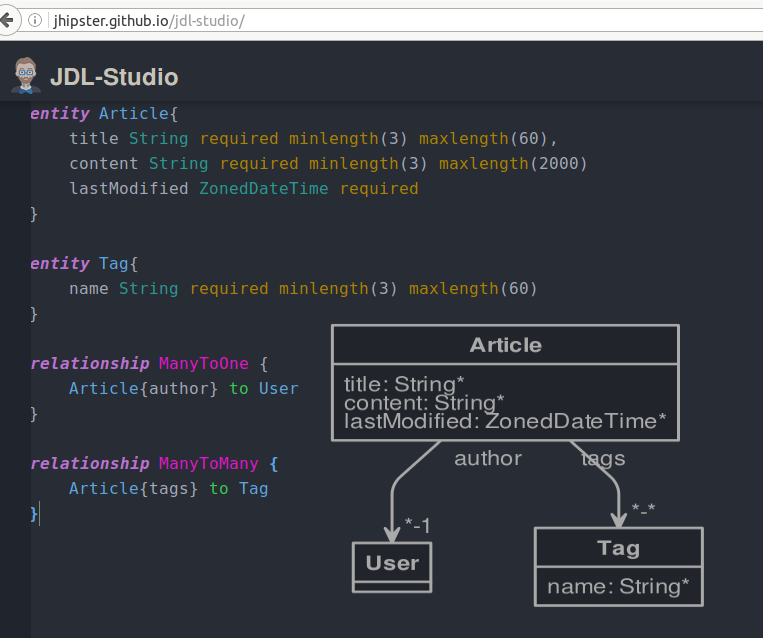
Task: Click the arrowhead pointing to User
Action: click(x=393, y=531)
